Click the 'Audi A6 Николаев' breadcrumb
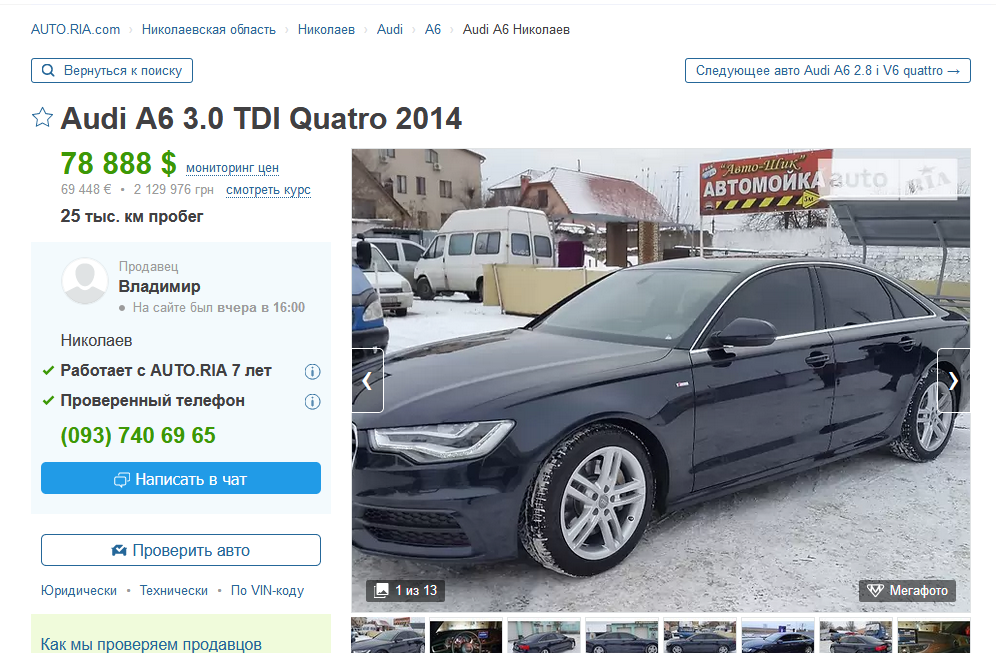The width and height of the screenshot is (996, 653). point(516,29)
